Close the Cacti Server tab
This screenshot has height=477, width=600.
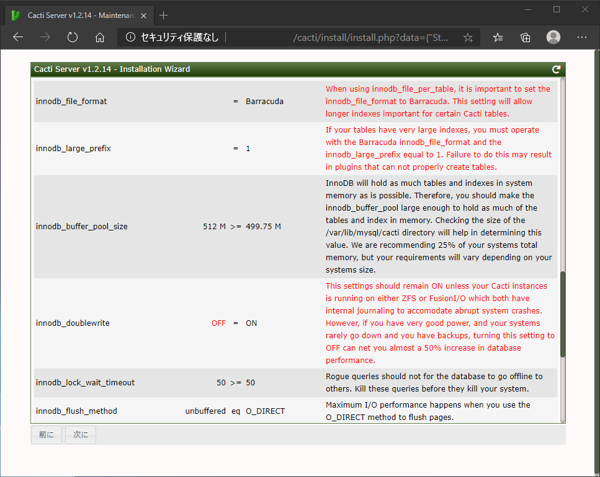[x=143, y=16]
